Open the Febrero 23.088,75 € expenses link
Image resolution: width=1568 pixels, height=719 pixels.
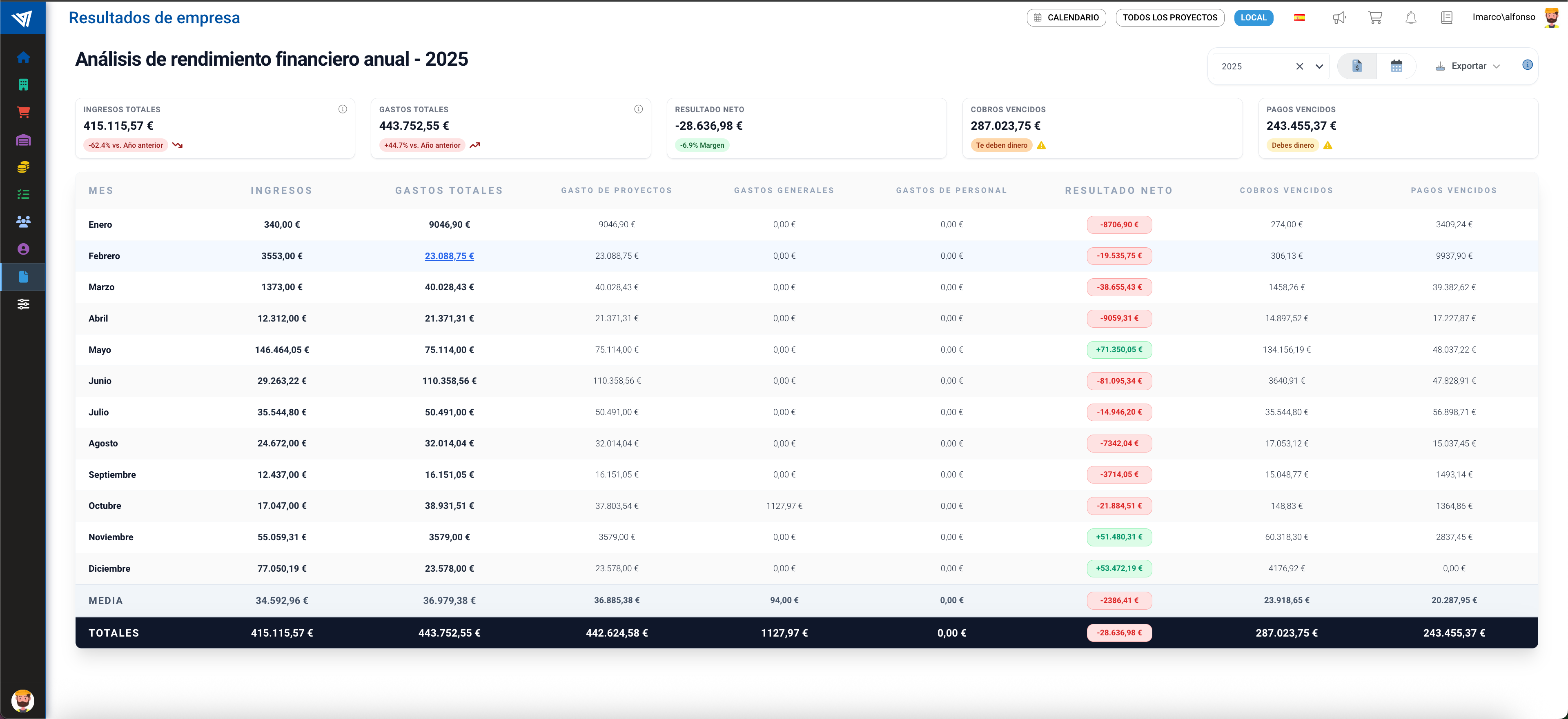click(x=449, y=256)
